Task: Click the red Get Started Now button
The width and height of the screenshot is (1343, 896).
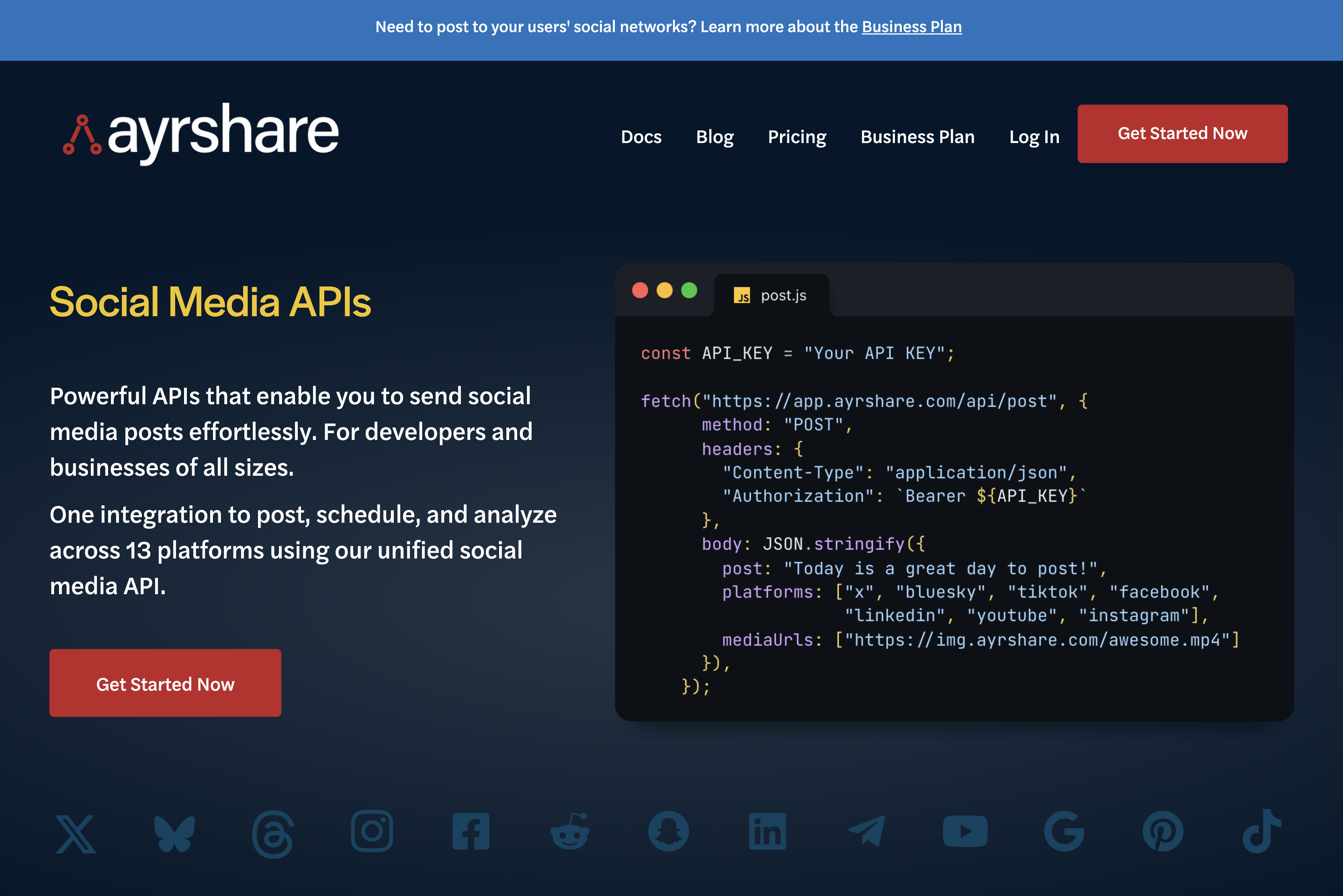Action: pyautogui.click(x=1182, y=133)
